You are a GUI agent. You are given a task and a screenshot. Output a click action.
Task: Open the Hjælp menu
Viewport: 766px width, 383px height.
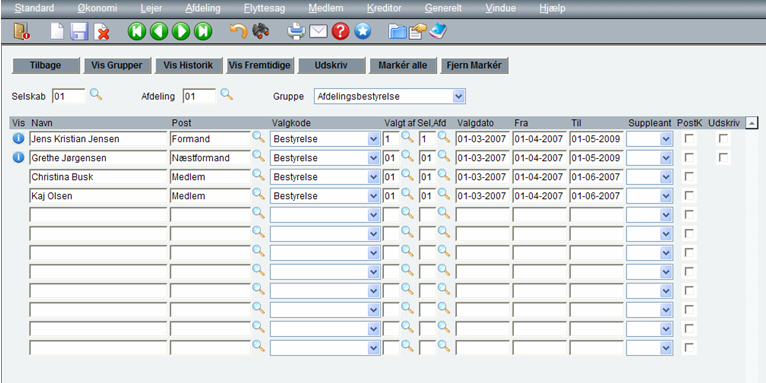point(553,8)
